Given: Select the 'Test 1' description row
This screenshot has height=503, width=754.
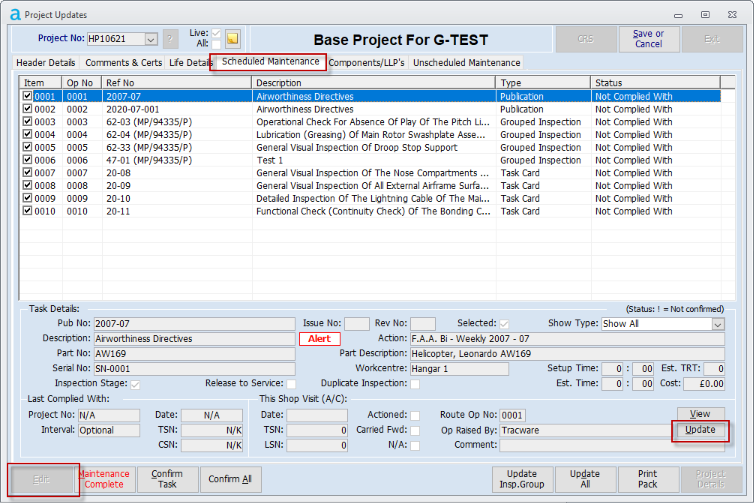Looking at the screenshot, I should tap(370, 160).
